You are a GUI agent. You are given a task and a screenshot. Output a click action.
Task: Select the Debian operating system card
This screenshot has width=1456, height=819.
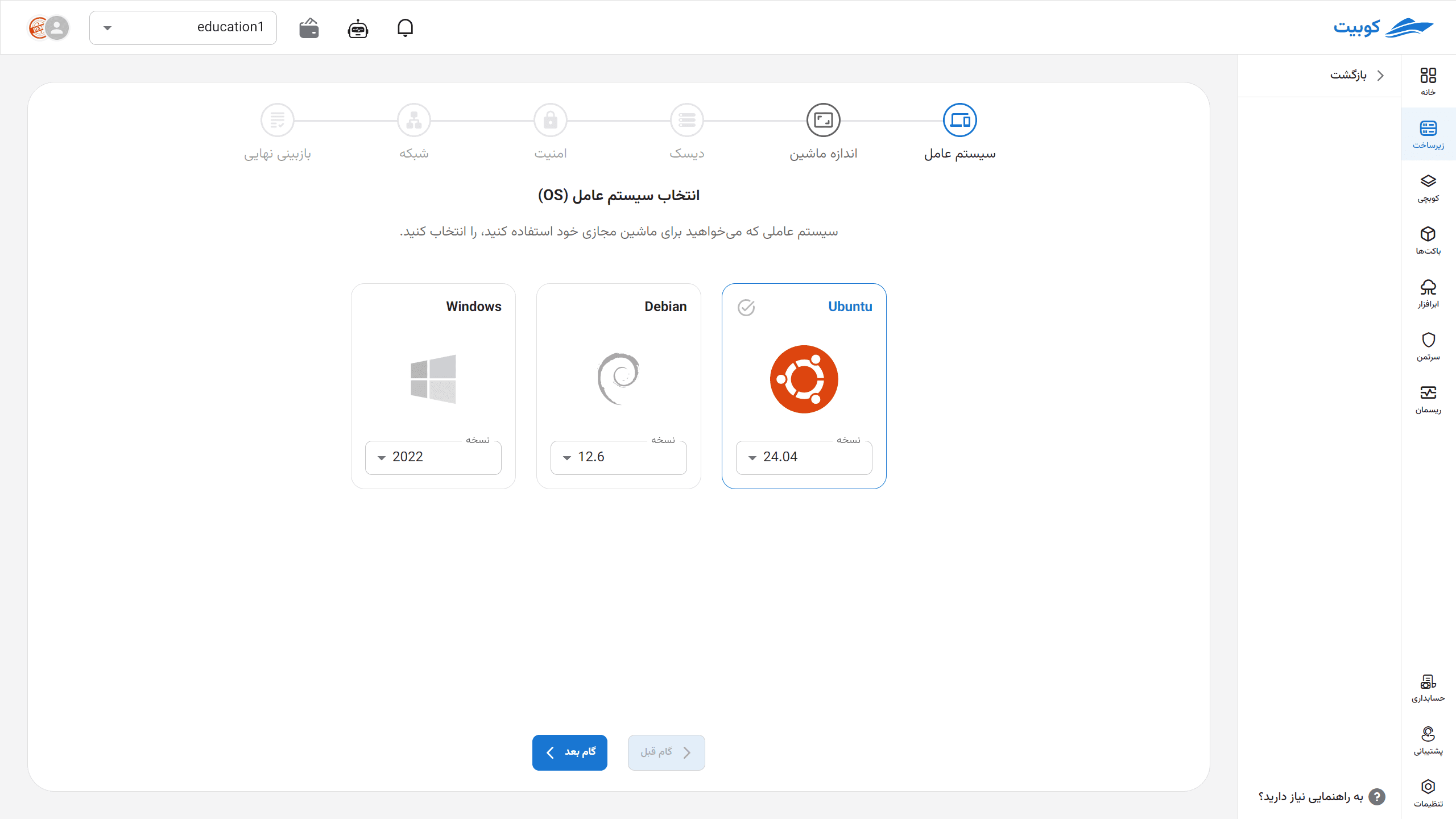tap(619, 386)
